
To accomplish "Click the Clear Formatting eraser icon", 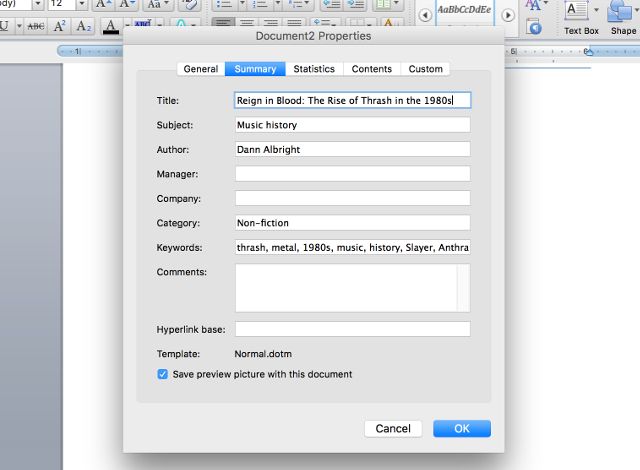I will tap(189, 4).
